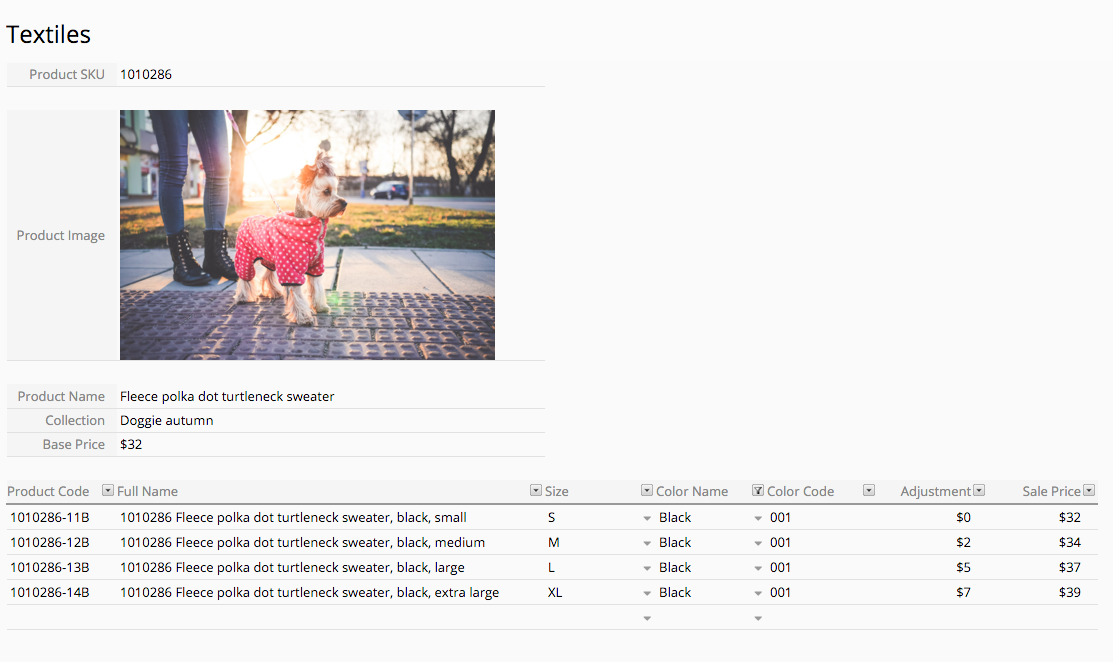1113x662 pixels.
Task: Open the Product Code column filter
Action: point(108,490)
